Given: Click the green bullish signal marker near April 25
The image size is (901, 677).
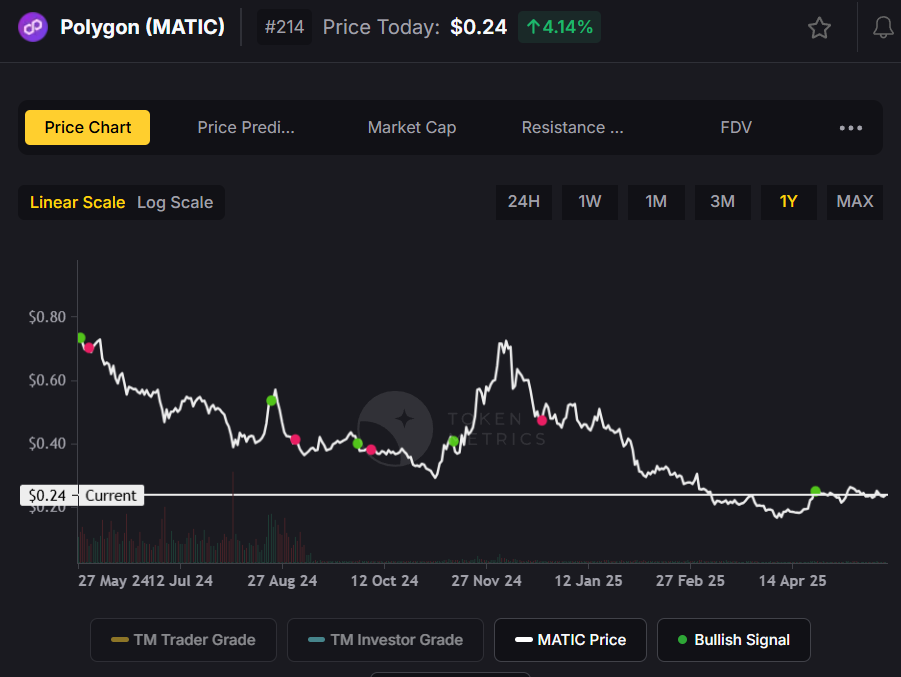Looking at the screenshot, I should [815, 491].
